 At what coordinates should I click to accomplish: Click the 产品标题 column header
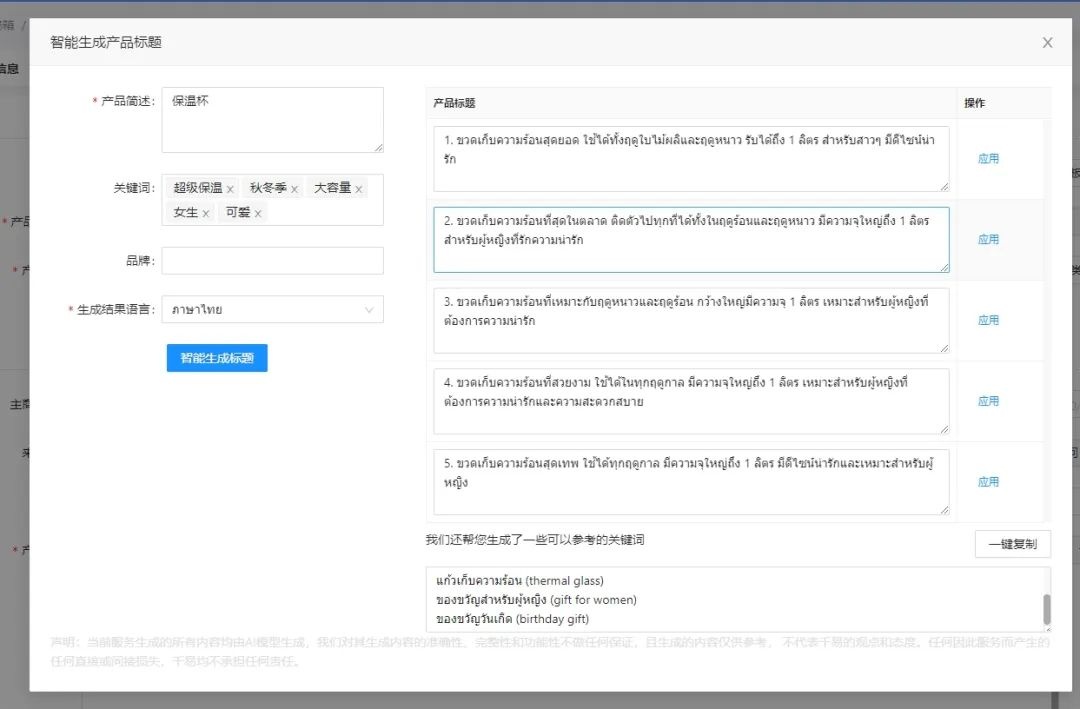coord(455,103)
